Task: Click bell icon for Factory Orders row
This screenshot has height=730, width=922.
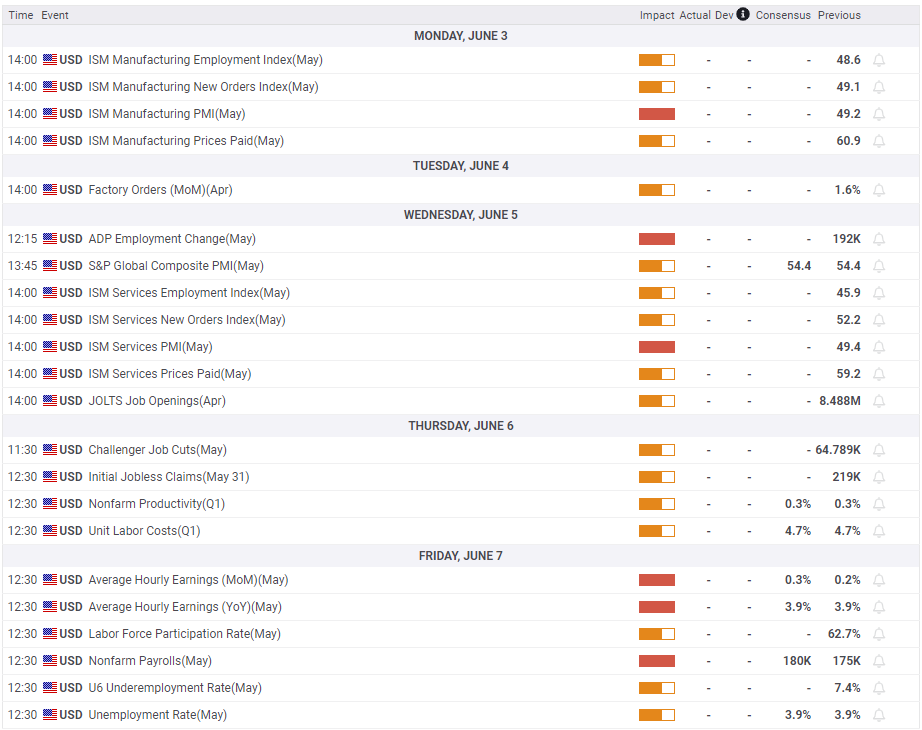Action: tap(879, 190)
